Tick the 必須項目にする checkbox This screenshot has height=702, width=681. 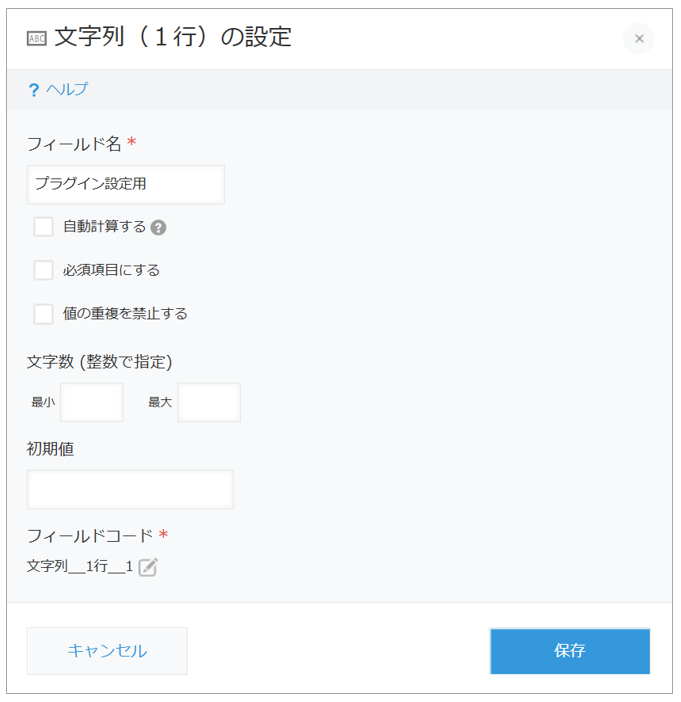click(43, 270)
